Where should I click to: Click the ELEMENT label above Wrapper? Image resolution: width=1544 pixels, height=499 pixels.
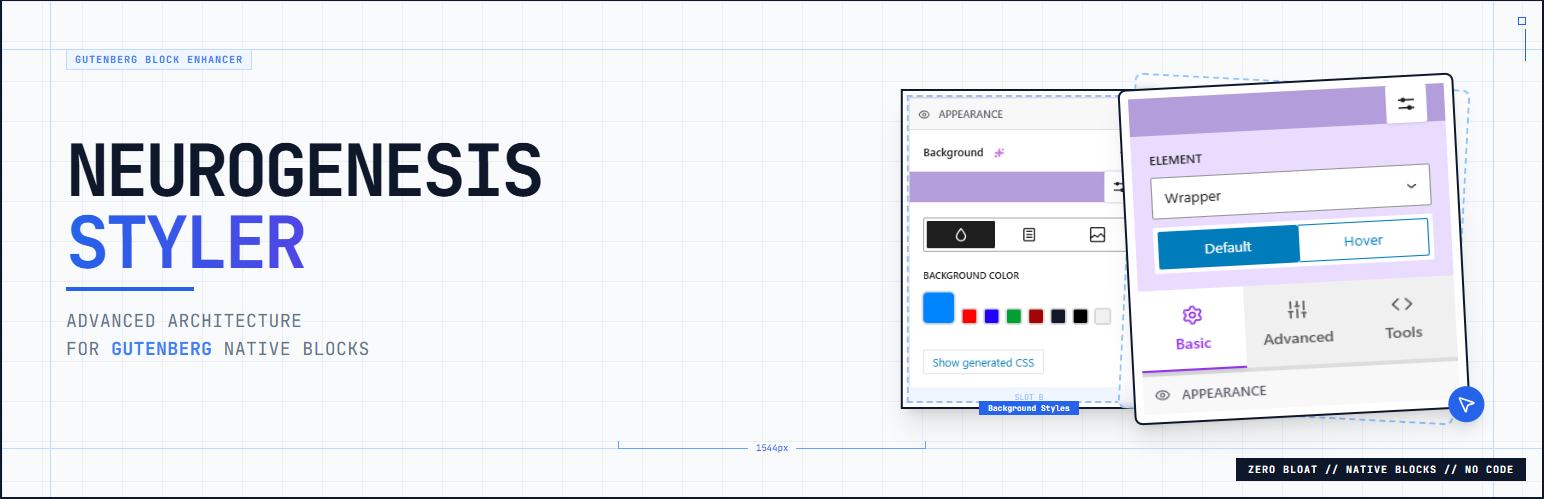coord(1175,159)
